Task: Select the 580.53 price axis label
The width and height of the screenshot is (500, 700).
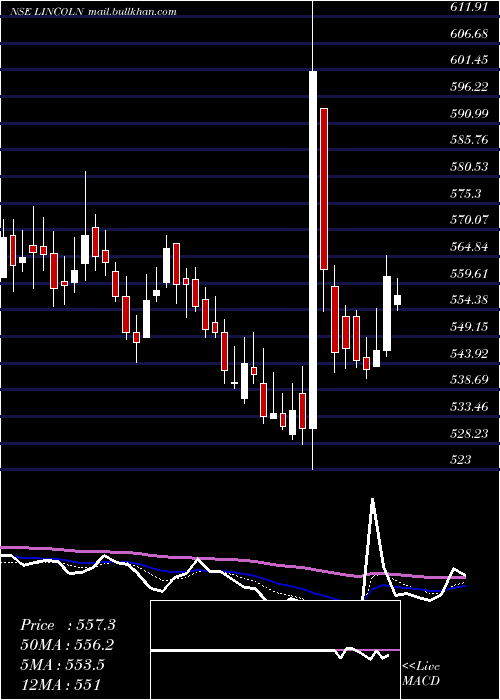Action: click(469, 167)
